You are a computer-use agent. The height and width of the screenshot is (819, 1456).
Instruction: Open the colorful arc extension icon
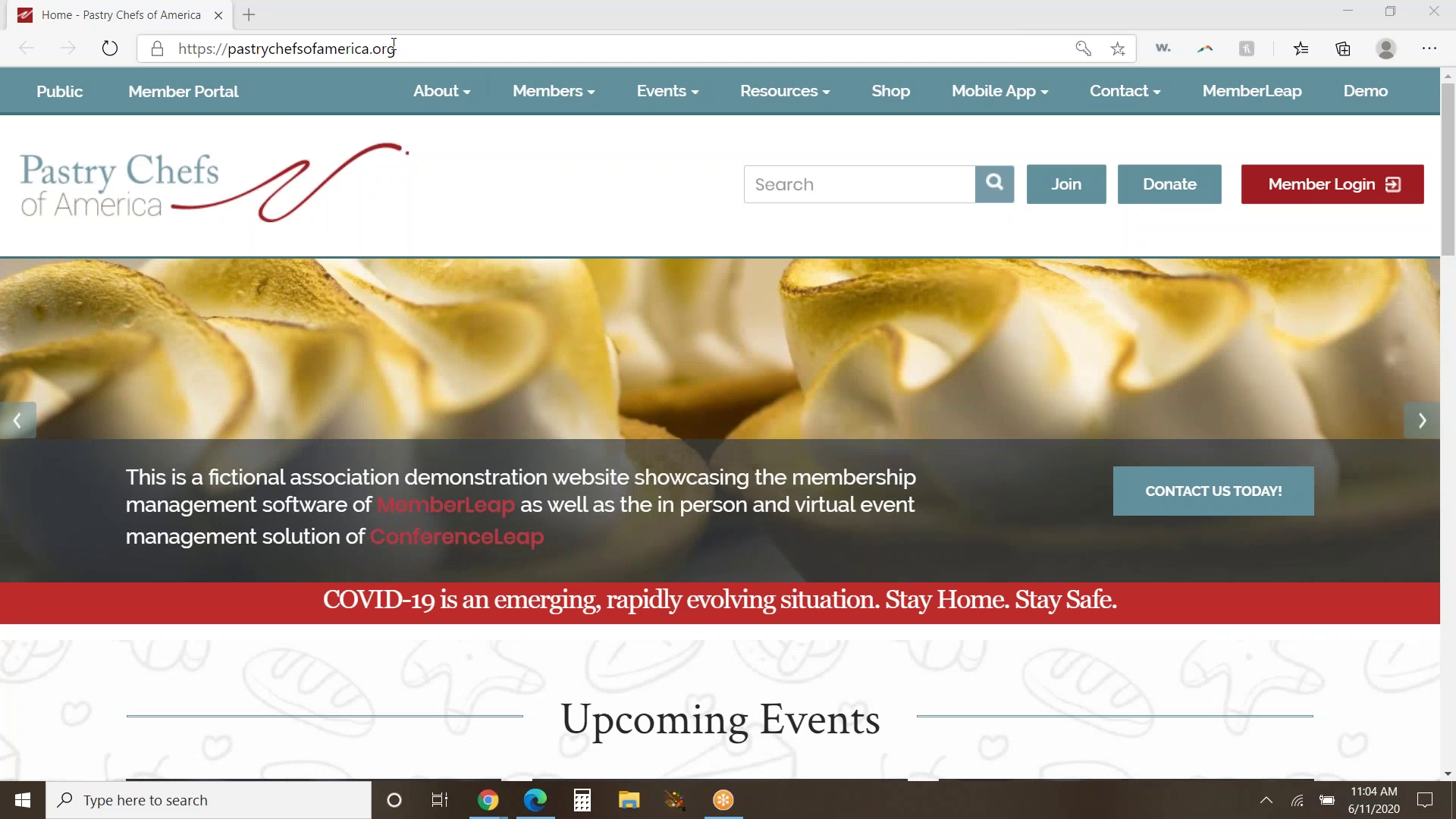pyautogui.click(x=1205, y=49)
